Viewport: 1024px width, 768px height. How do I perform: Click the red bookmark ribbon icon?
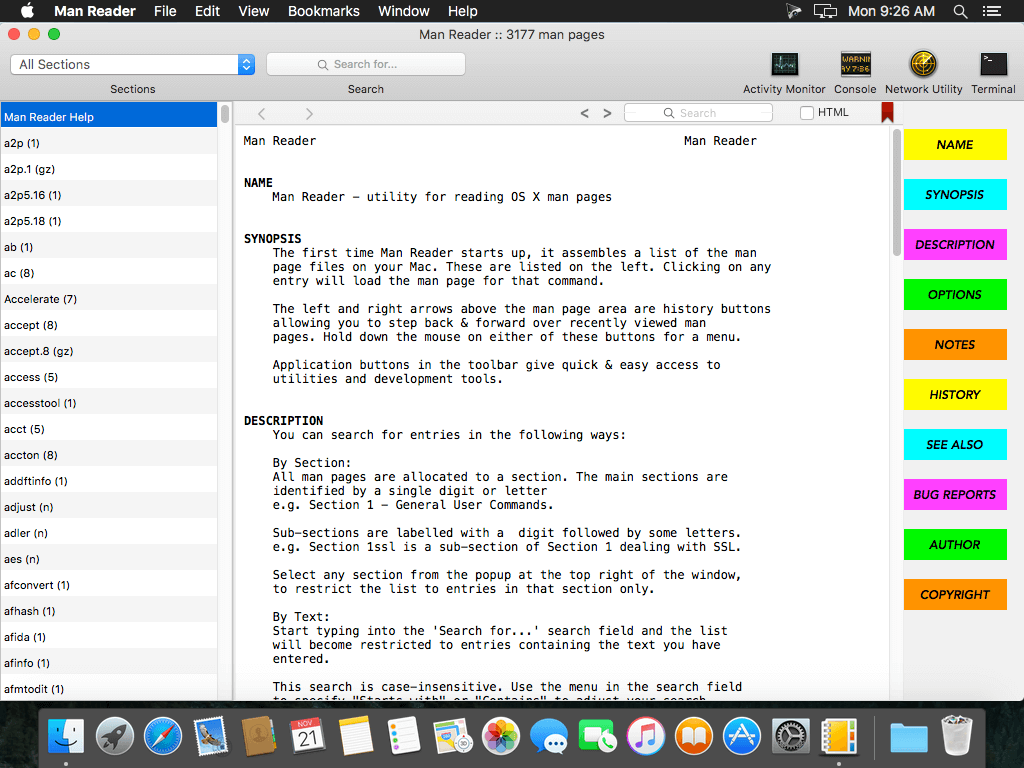[887, 112]
